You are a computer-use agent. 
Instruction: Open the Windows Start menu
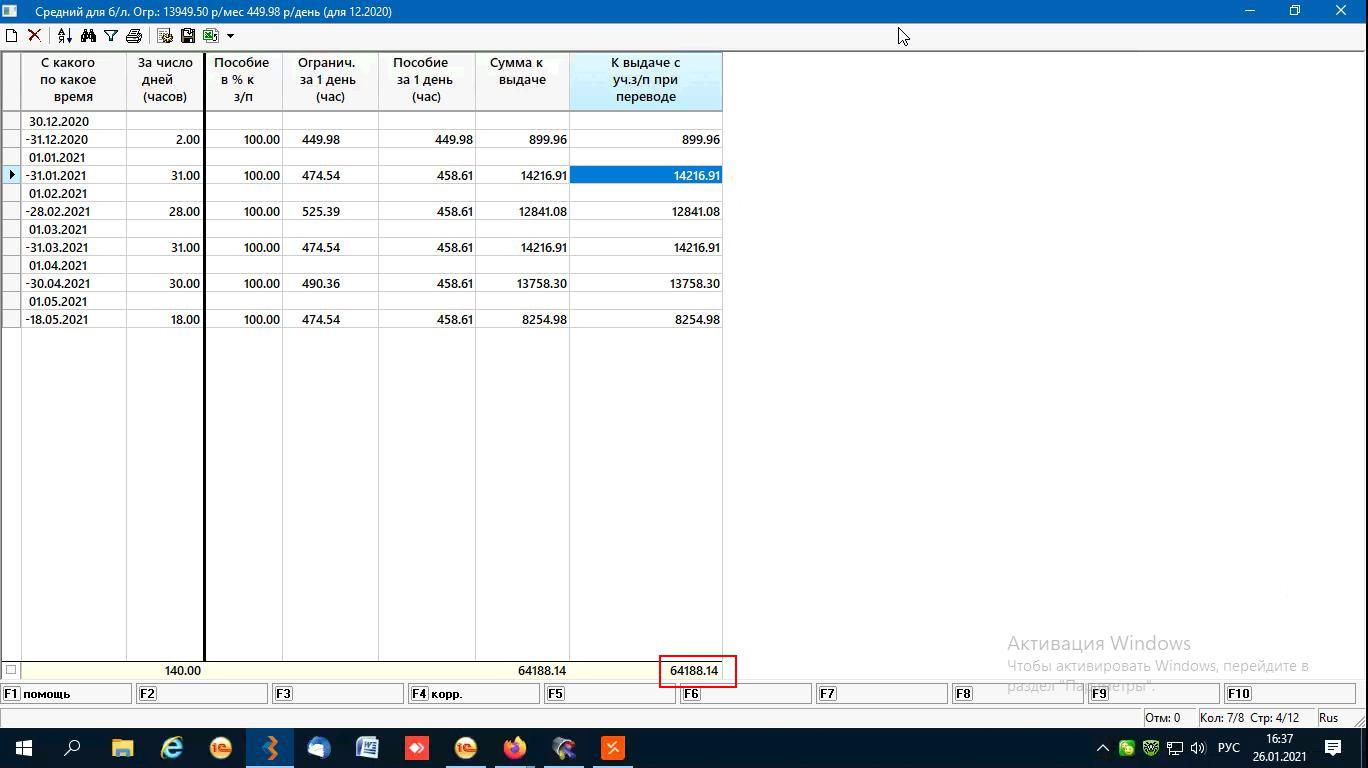pyautogui.click(x=24, y=747)
